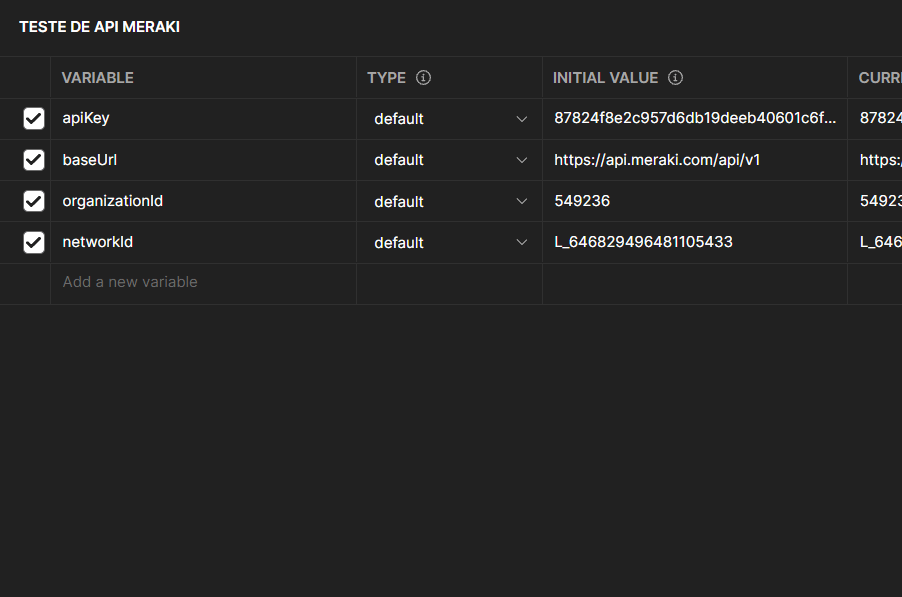
Task: Expand type dropdown for baseUrl
Action: tap(449, 160)
